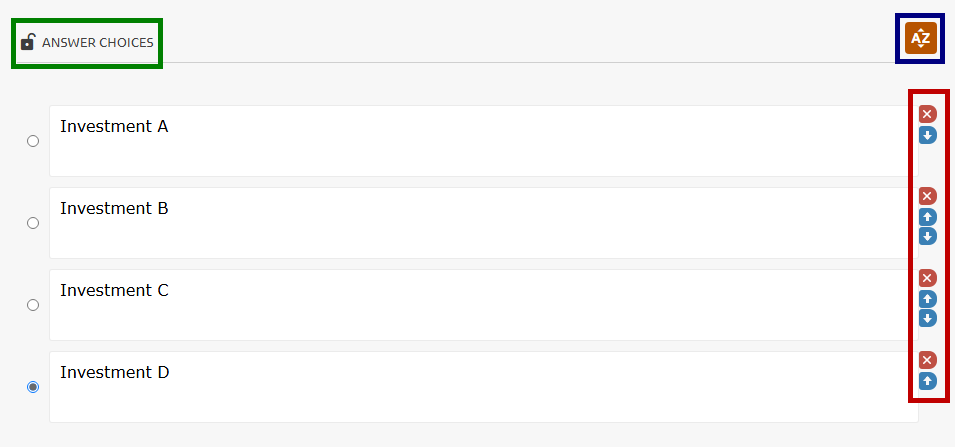
Task: Click the selected Investment D radio button
Action: click(x=33, y=387)
